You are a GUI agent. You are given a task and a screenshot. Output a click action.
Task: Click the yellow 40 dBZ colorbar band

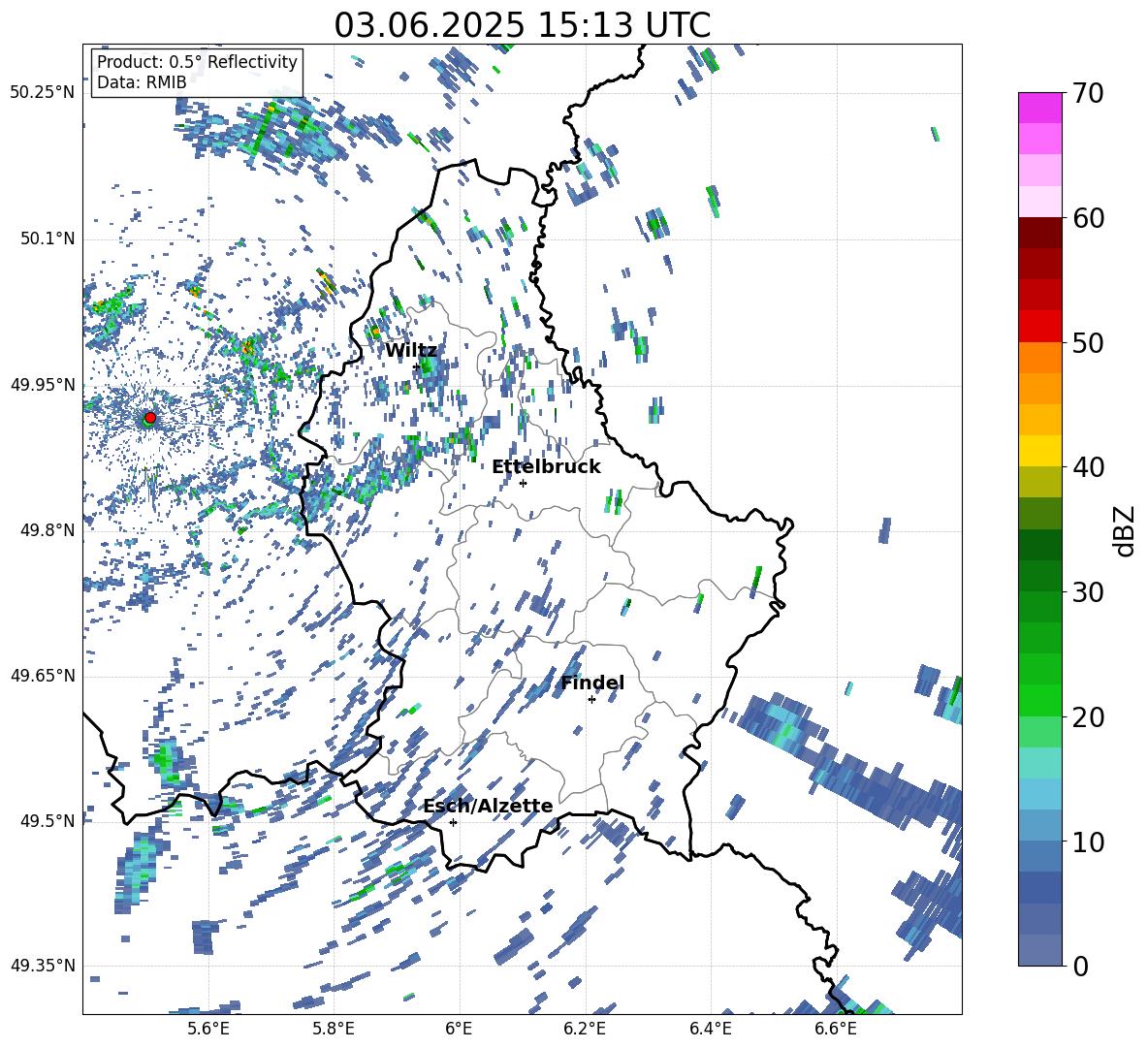(x=1039, y=451)
